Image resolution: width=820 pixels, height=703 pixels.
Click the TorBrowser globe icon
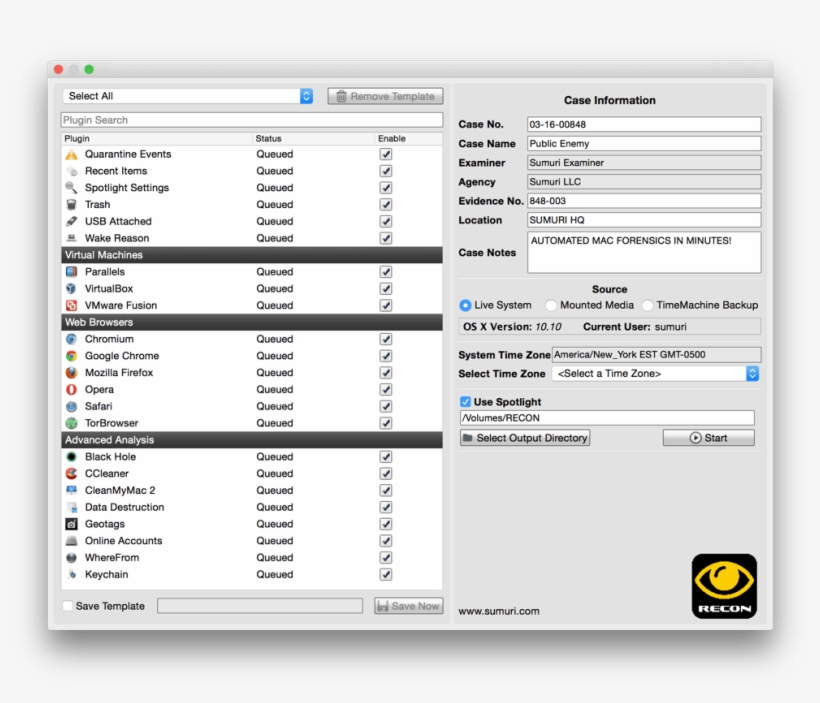coord(72,423)
